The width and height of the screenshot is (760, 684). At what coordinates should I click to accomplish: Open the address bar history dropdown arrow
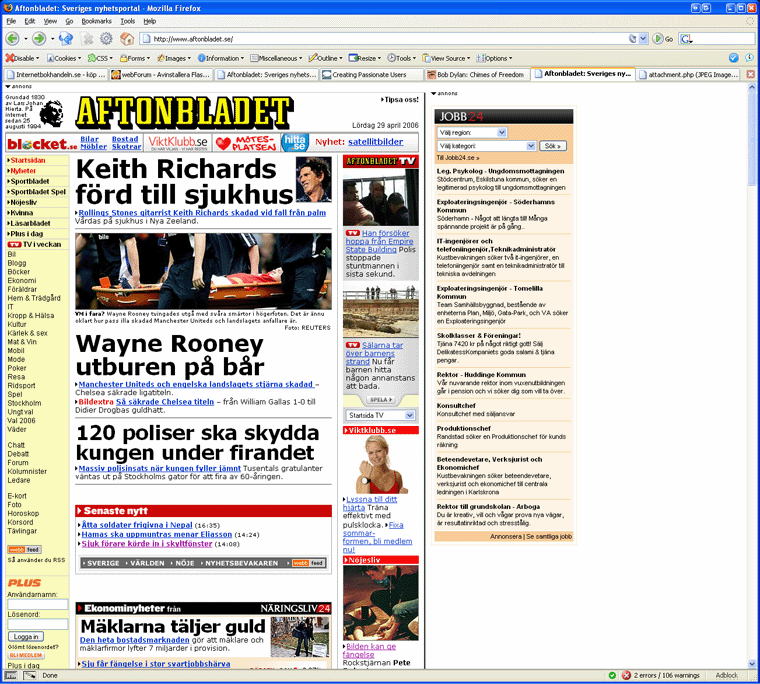pyautogui.click(x=643, y=39)
